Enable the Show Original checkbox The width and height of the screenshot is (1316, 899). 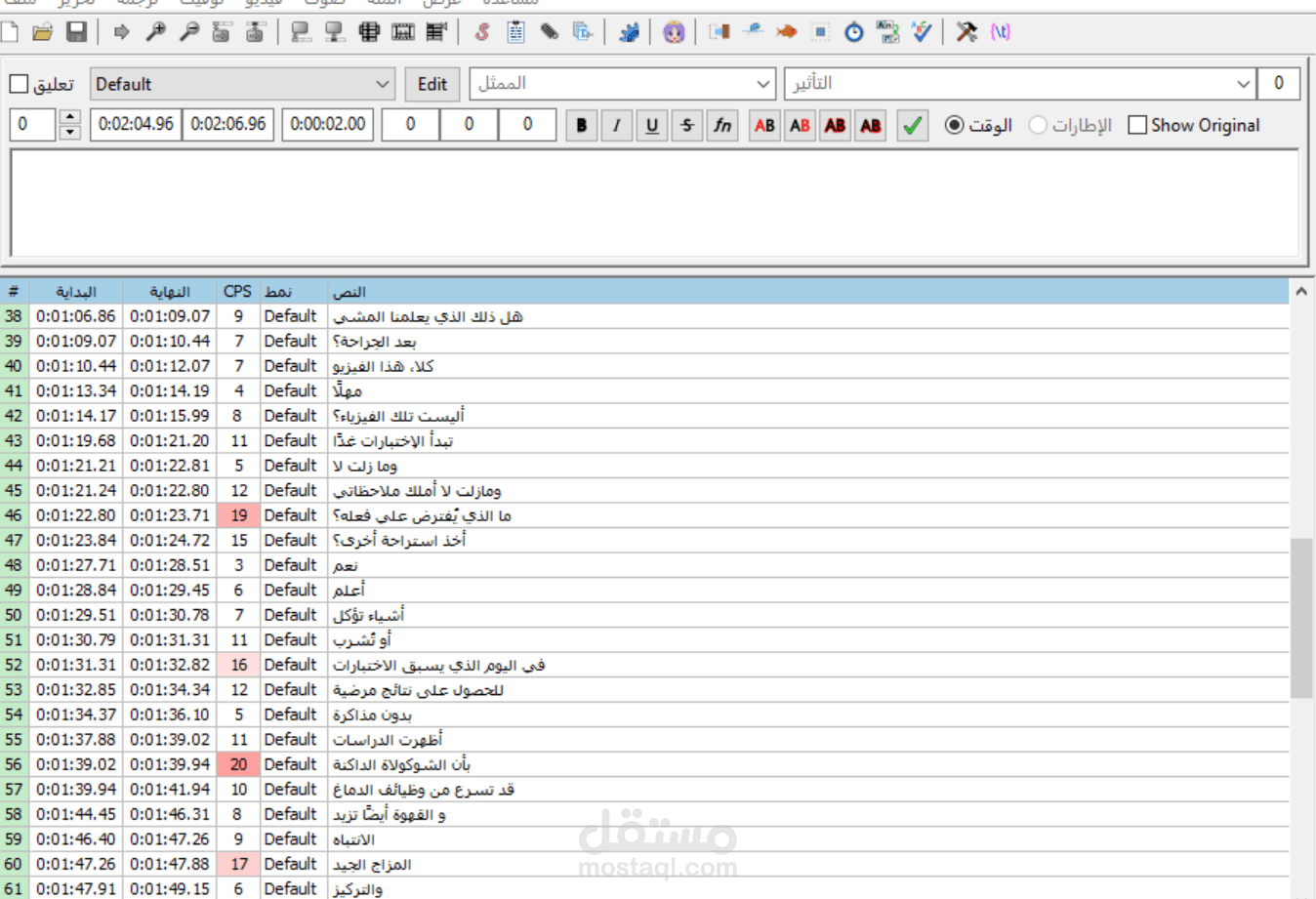[1137, 125]
